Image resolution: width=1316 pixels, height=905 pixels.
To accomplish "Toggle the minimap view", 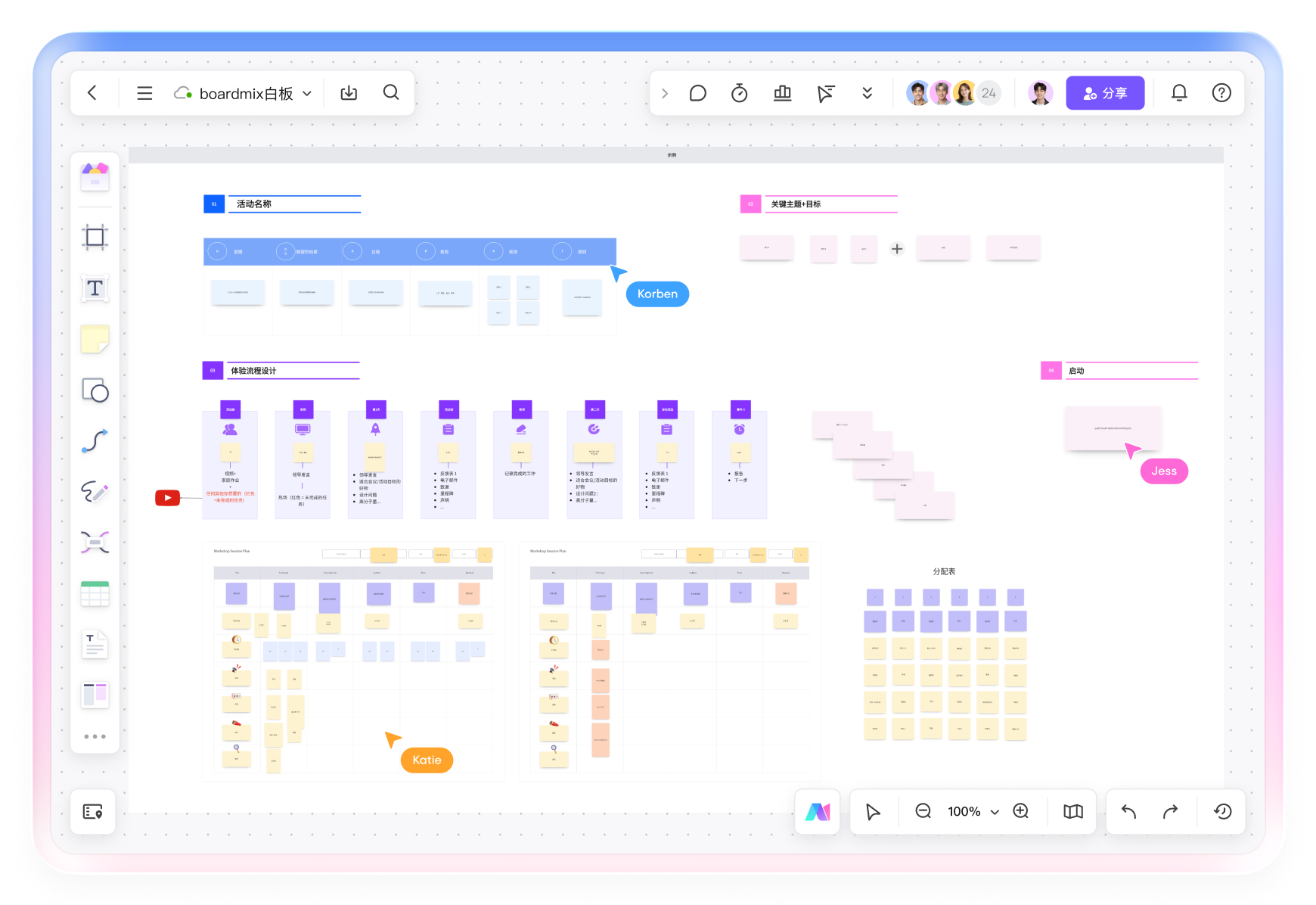I will (x=1072, y=811).
